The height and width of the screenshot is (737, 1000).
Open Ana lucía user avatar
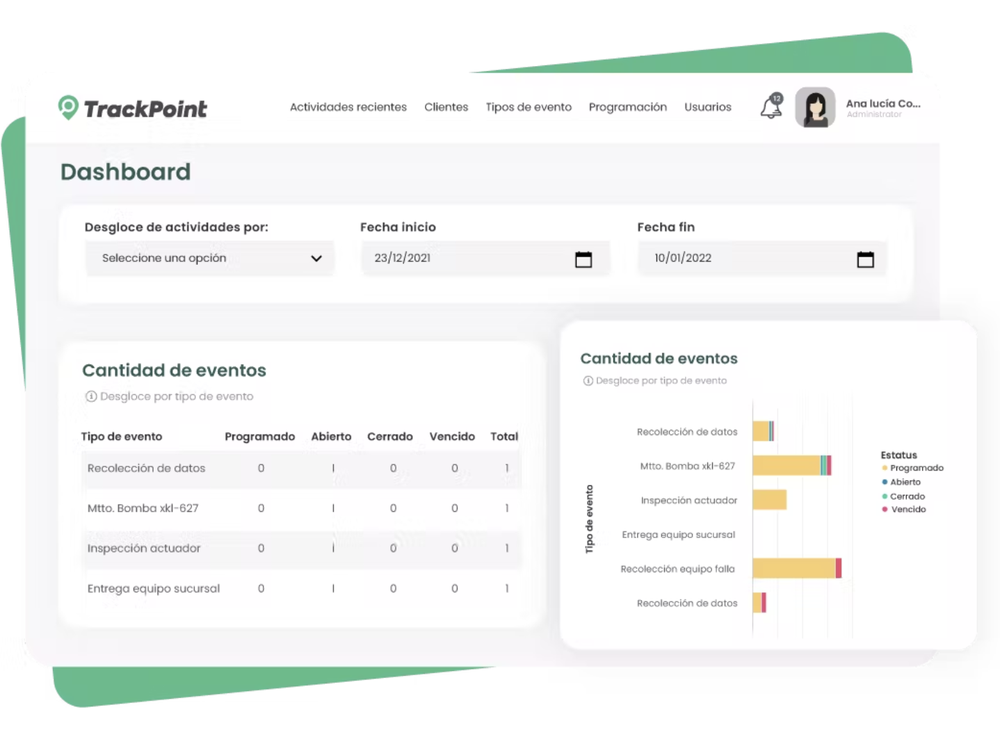(x=815, y=107)
